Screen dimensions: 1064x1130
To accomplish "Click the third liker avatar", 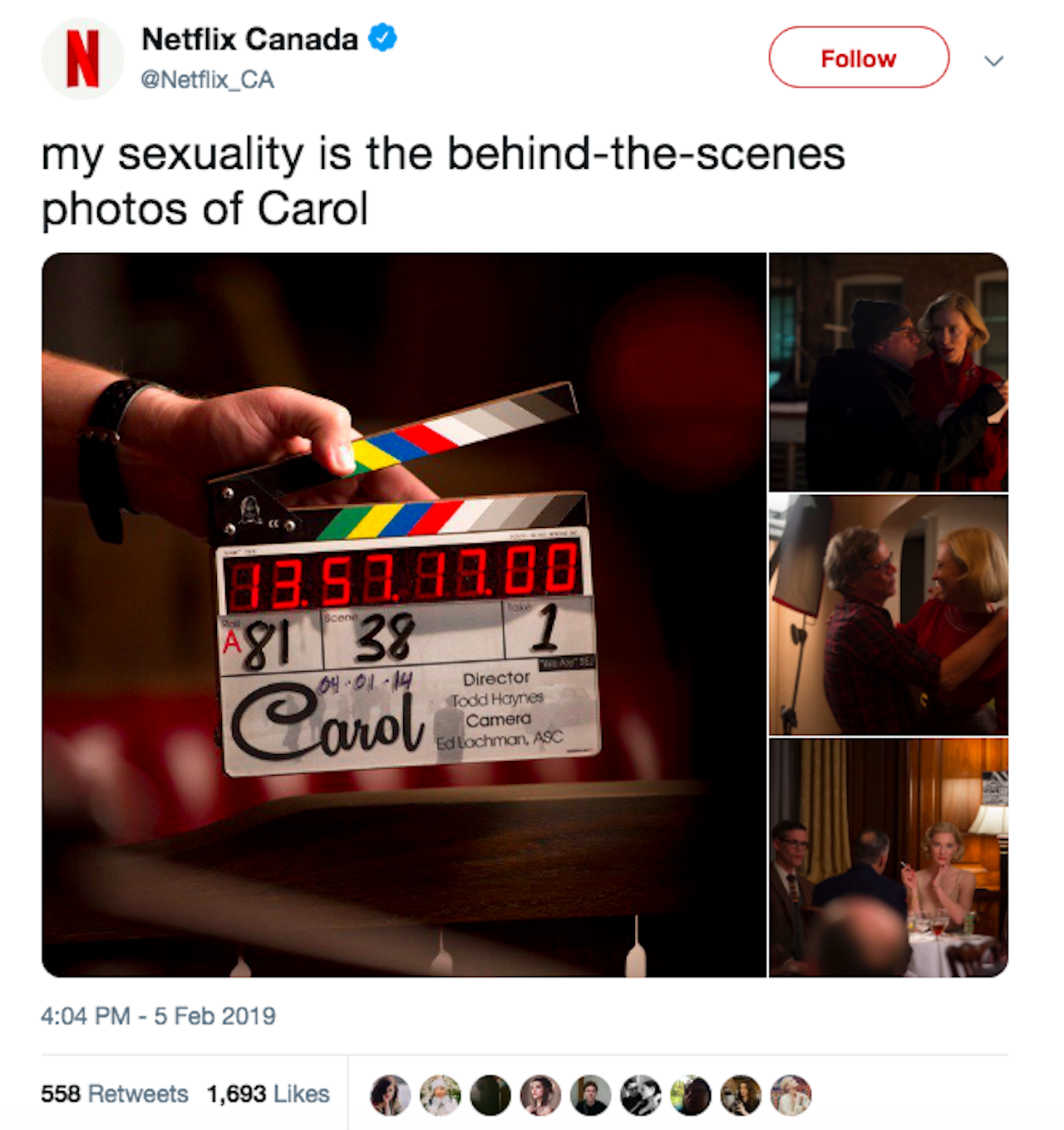I will pos(490,1095).
